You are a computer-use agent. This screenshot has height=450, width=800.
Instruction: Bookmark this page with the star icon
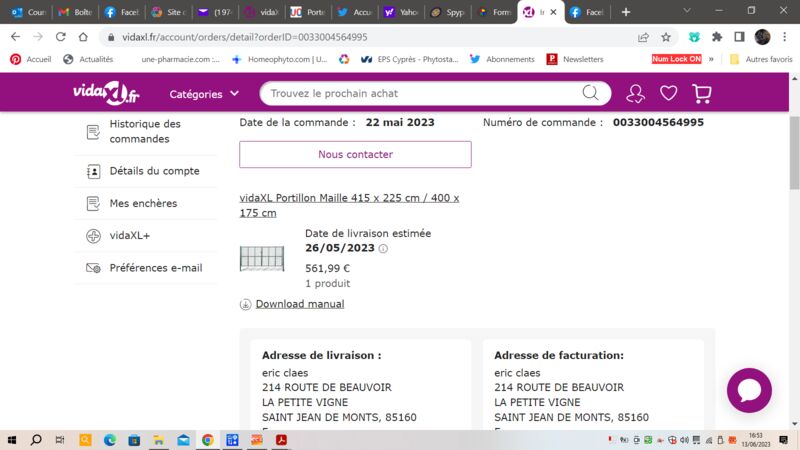click(x=666, y=37)
